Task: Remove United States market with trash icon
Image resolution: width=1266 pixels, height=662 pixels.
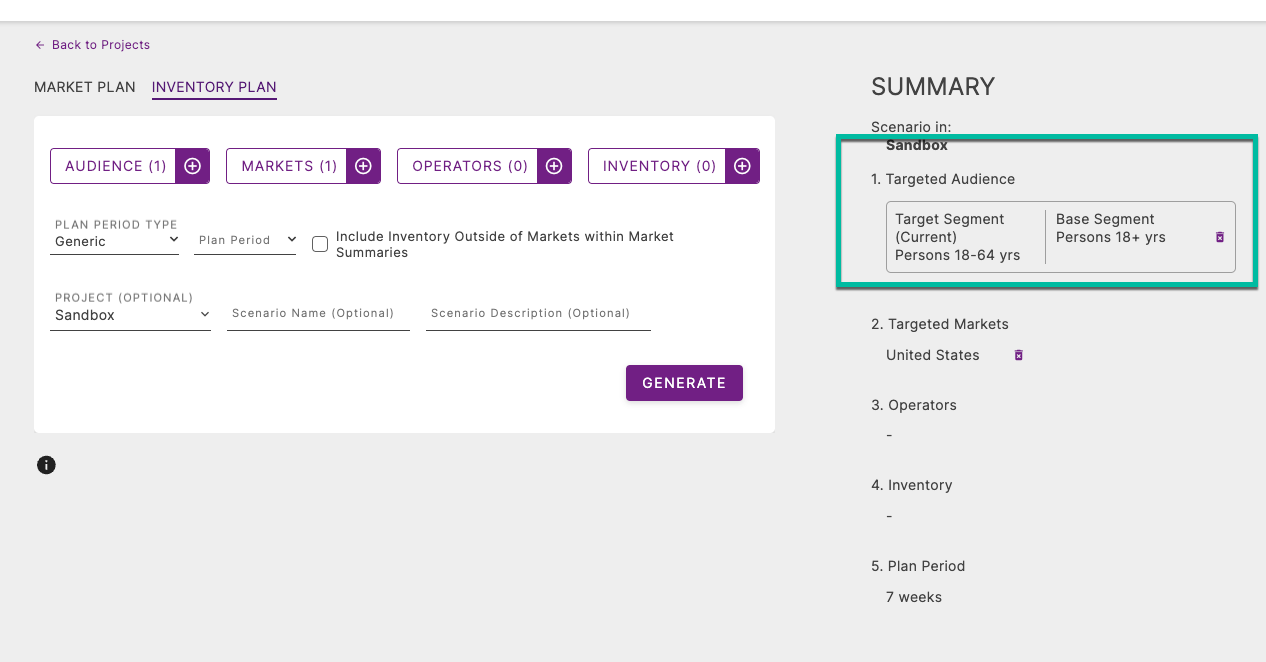Action: click(1018, 355)
